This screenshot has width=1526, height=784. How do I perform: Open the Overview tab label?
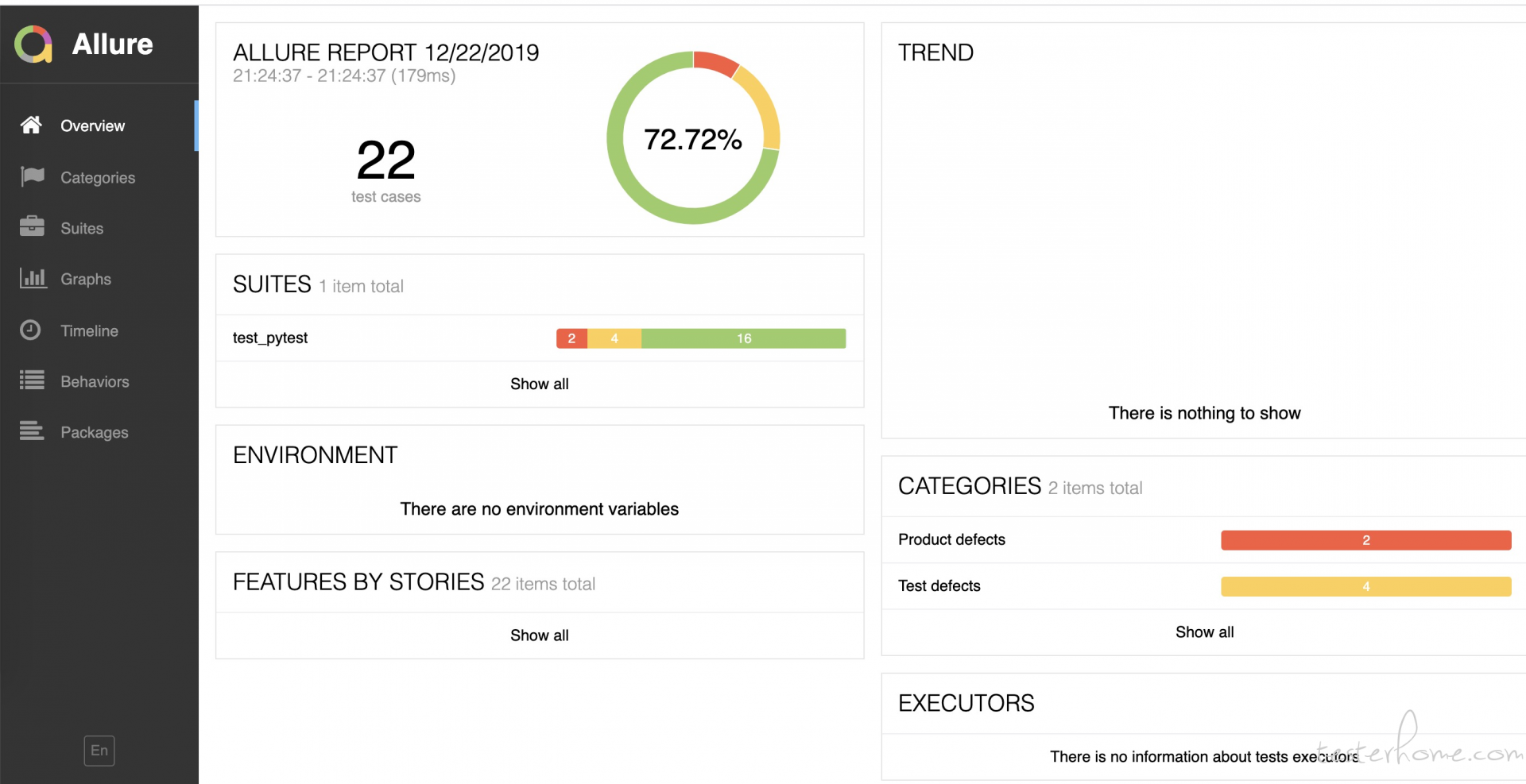(92, 126)
